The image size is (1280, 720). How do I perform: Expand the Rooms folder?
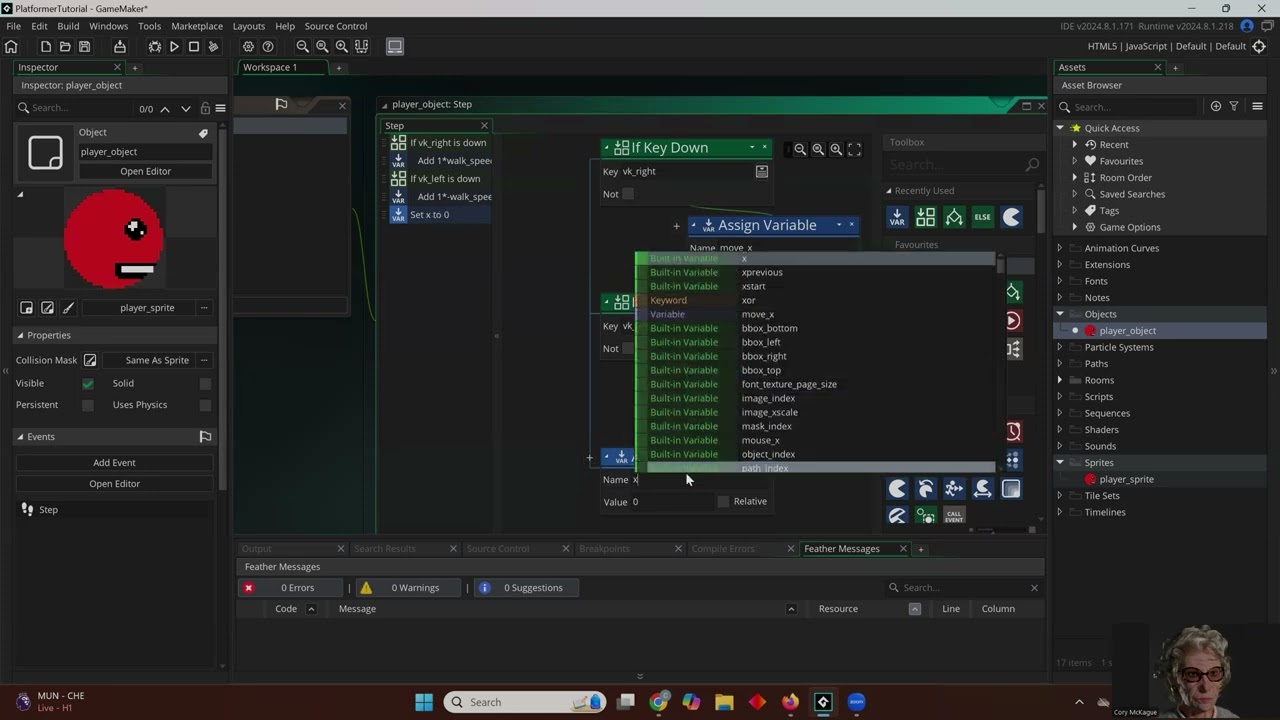[1060, 380]
